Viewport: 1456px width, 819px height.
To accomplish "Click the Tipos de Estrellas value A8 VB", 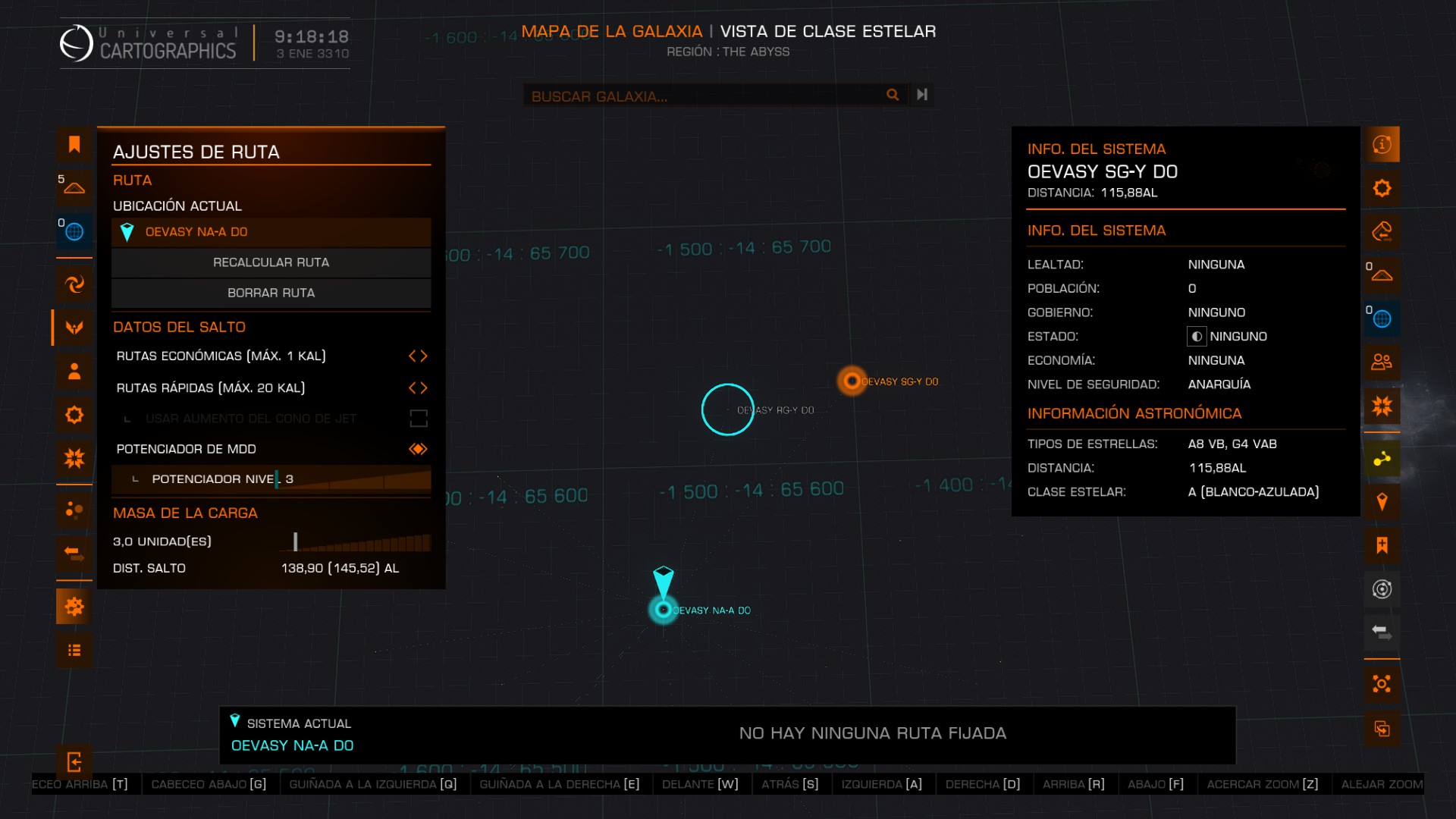I will coord(1232,444).
